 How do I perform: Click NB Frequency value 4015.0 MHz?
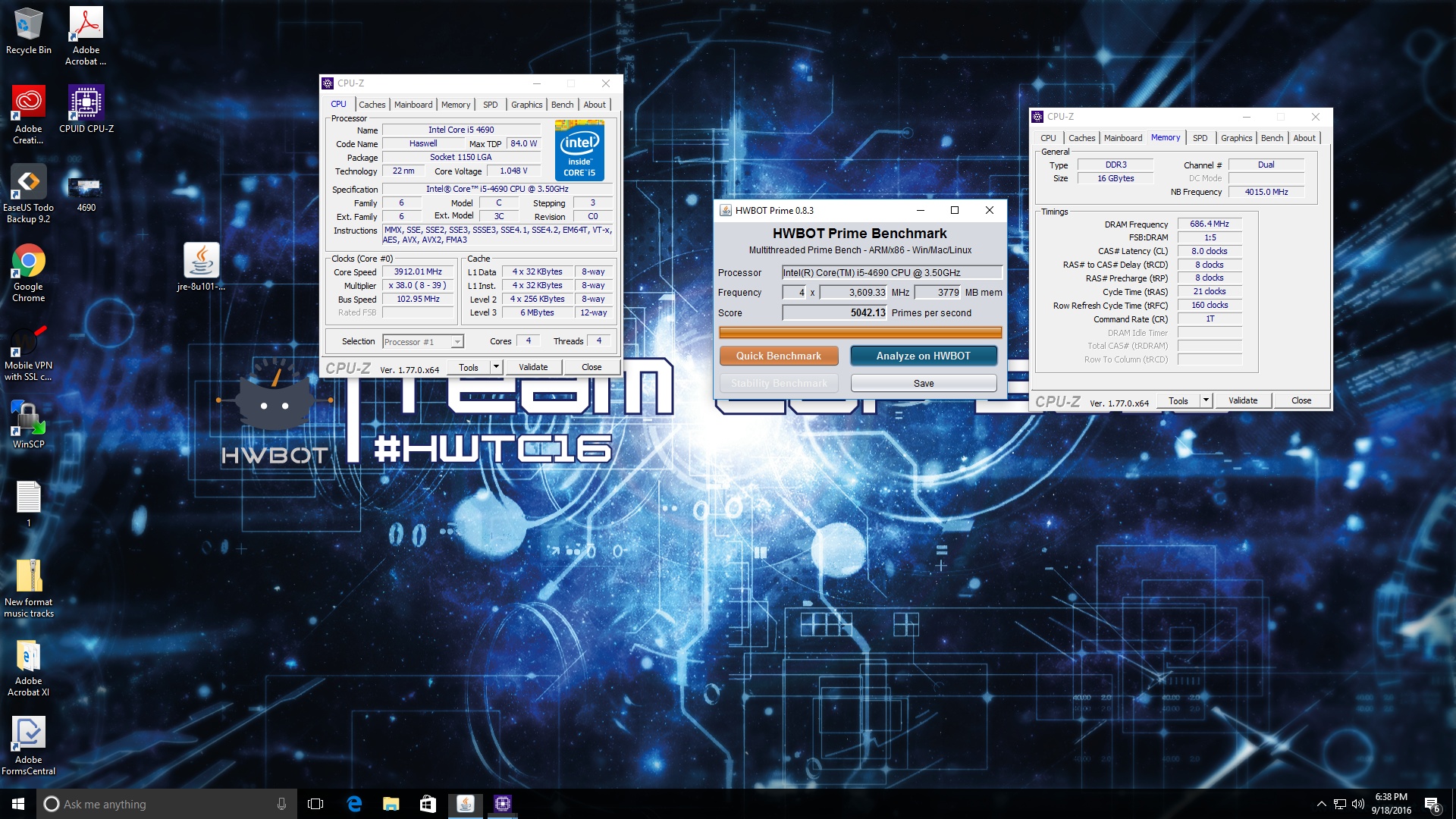[1266, 192]
